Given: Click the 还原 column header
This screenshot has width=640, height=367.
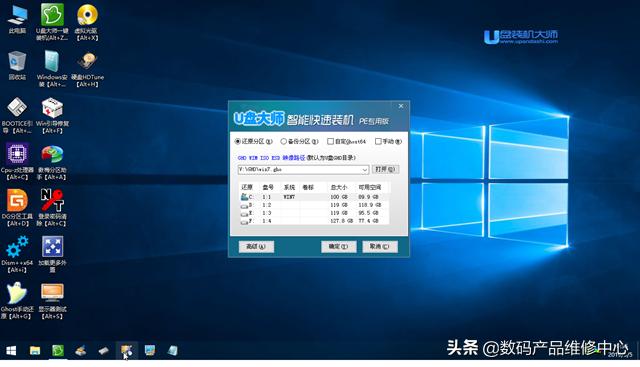Looking at the screenshot, I should pyautogui.click(x=247, y=187).
